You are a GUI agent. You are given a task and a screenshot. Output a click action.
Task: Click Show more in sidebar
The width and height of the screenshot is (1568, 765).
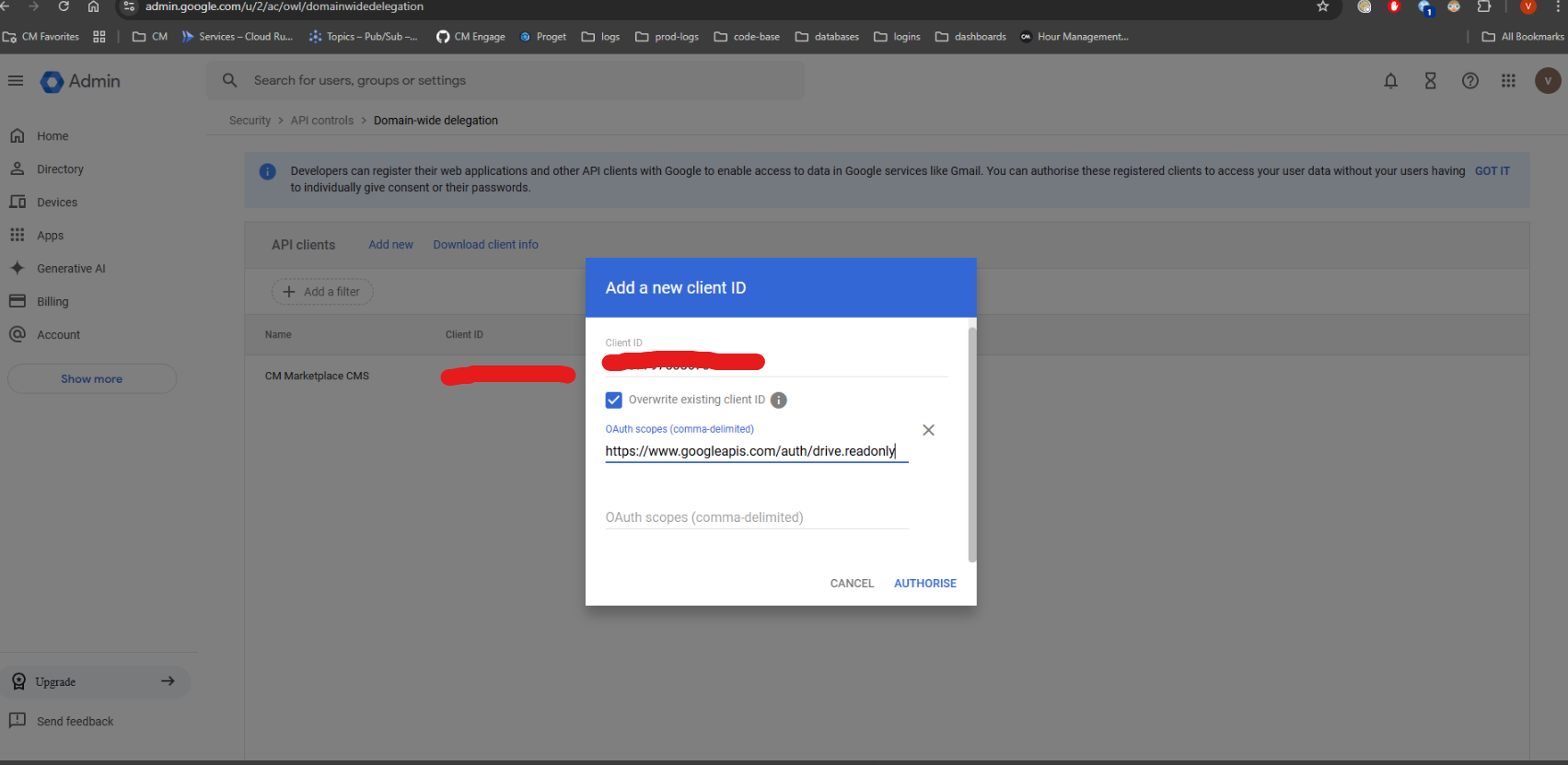click(92, 379)
